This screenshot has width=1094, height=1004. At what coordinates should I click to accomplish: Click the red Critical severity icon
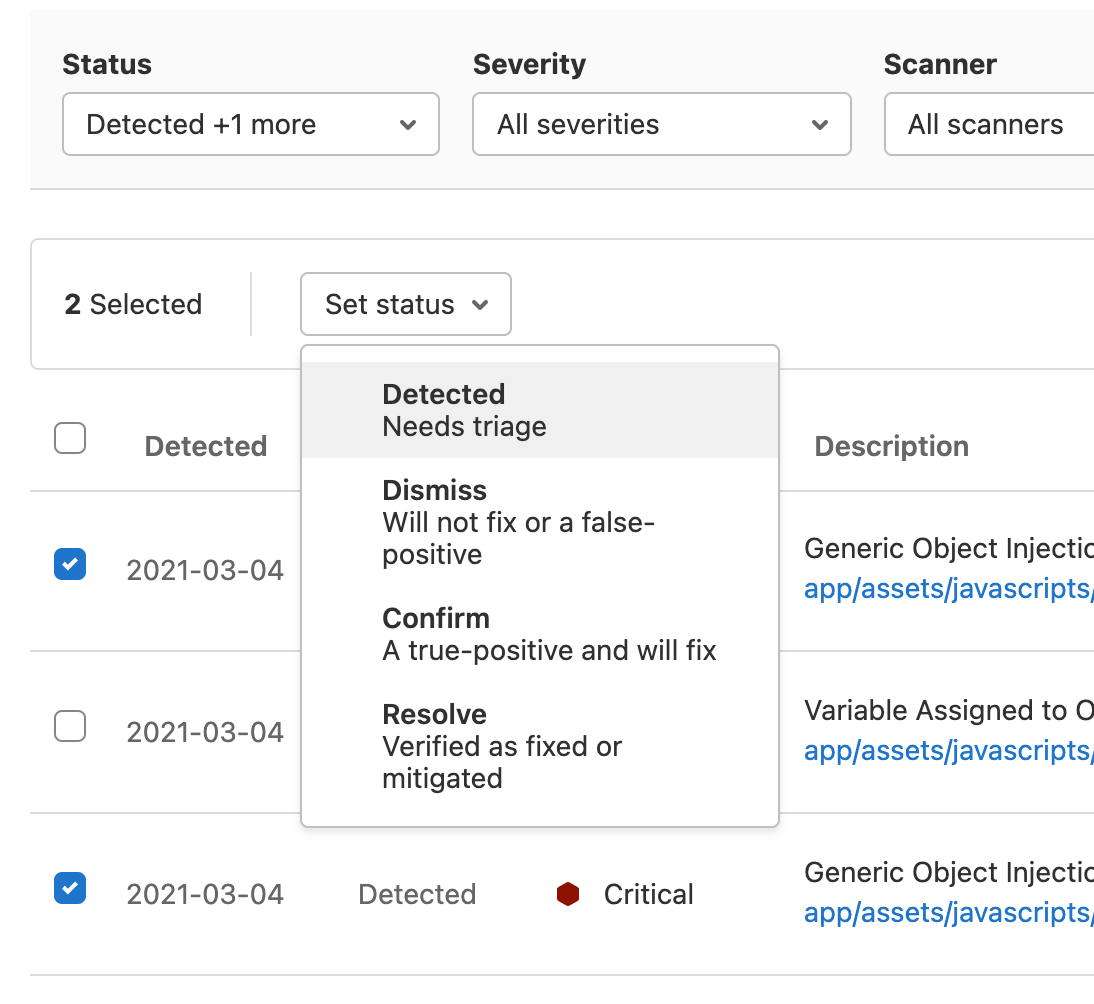point(568,894)
